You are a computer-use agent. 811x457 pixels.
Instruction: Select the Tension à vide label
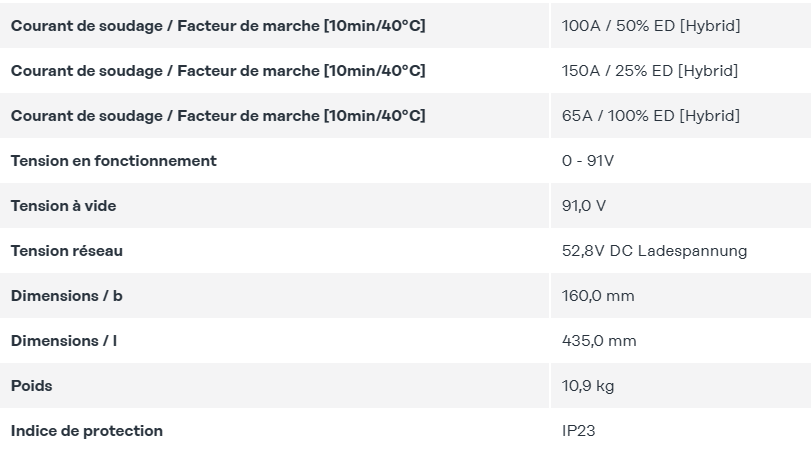click(x=63, y=206)
